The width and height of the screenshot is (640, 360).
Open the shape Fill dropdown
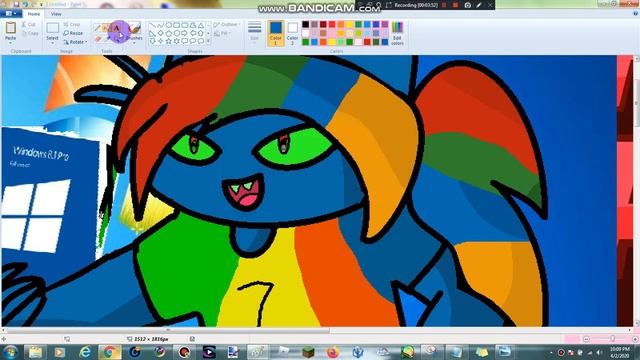(x=222, y=33)
